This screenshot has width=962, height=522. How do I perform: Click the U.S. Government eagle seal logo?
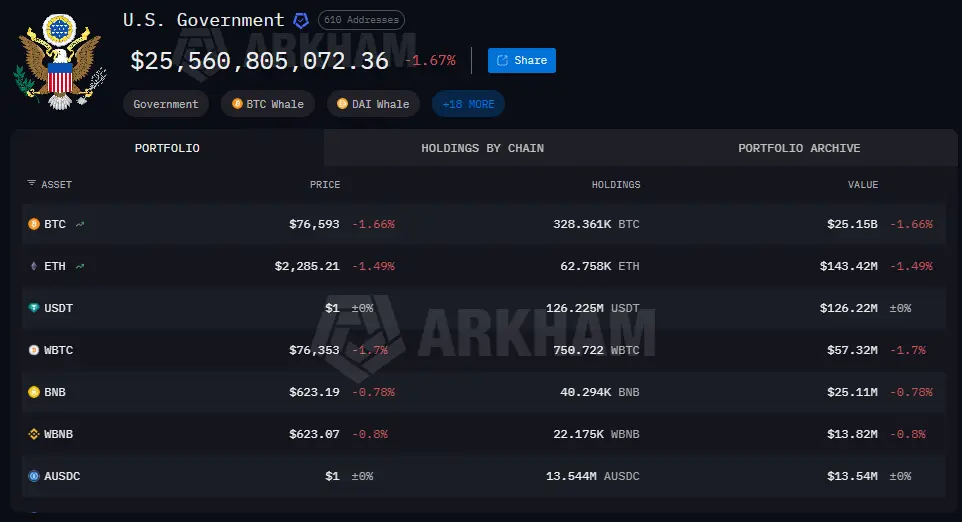click(58, 62)
